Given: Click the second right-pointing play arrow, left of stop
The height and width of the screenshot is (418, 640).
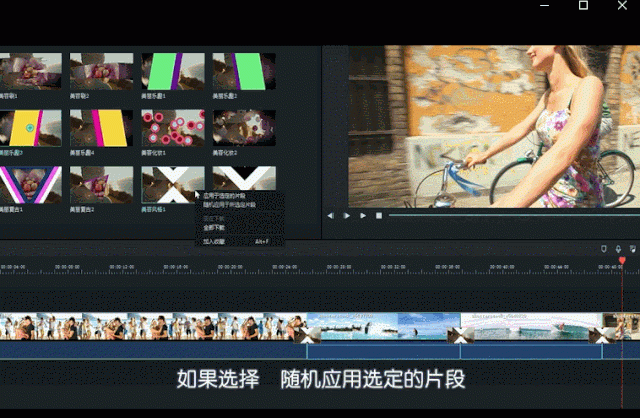Looking at the screenshot, I should (363, 216).
